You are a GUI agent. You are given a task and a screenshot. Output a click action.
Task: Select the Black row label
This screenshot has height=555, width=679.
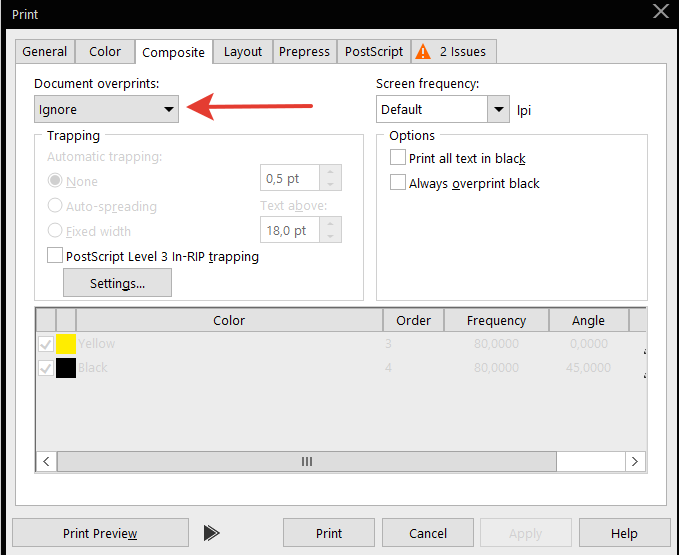93,368
